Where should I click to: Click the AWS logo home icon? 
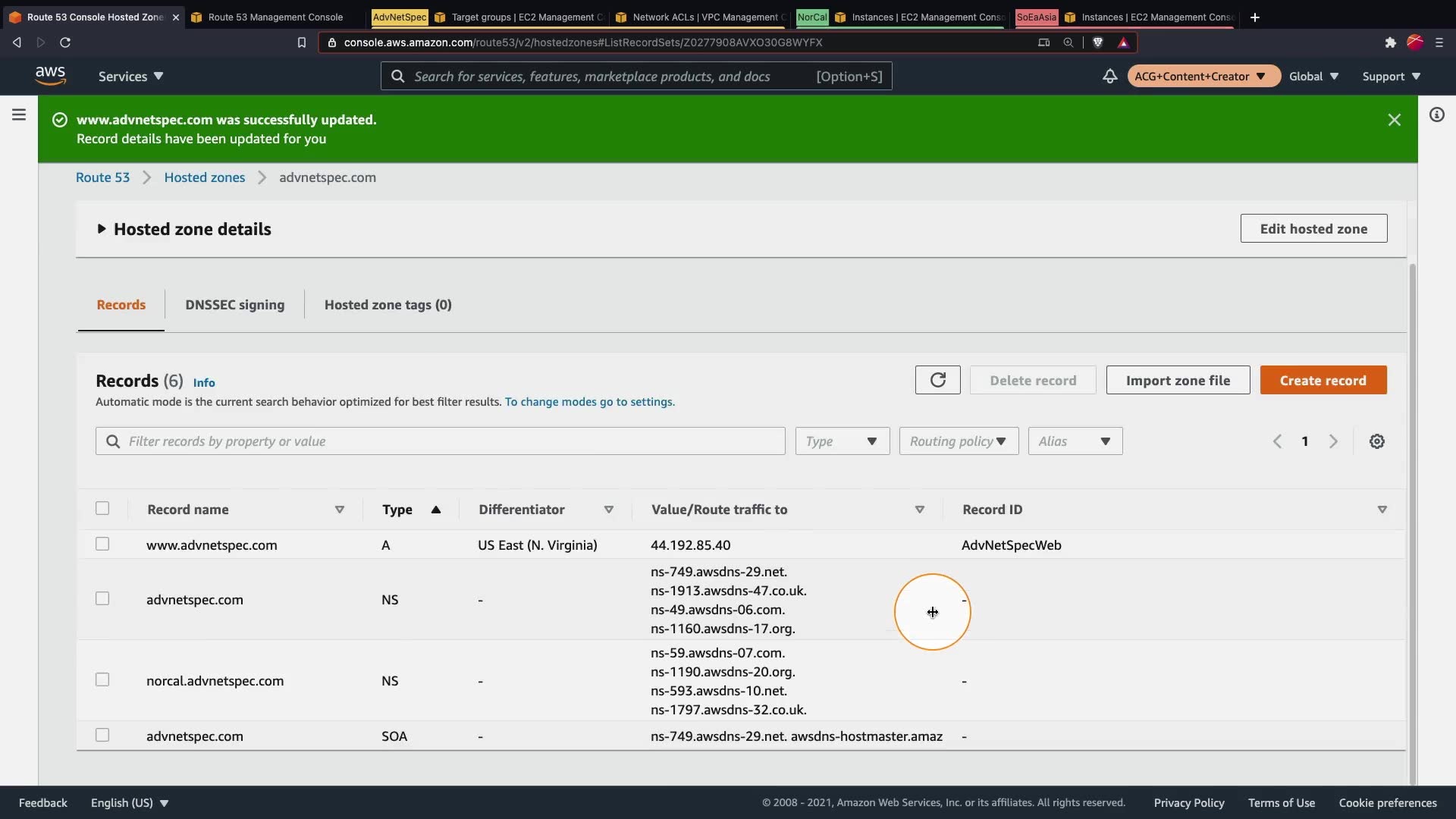click(x=50, y=75)
